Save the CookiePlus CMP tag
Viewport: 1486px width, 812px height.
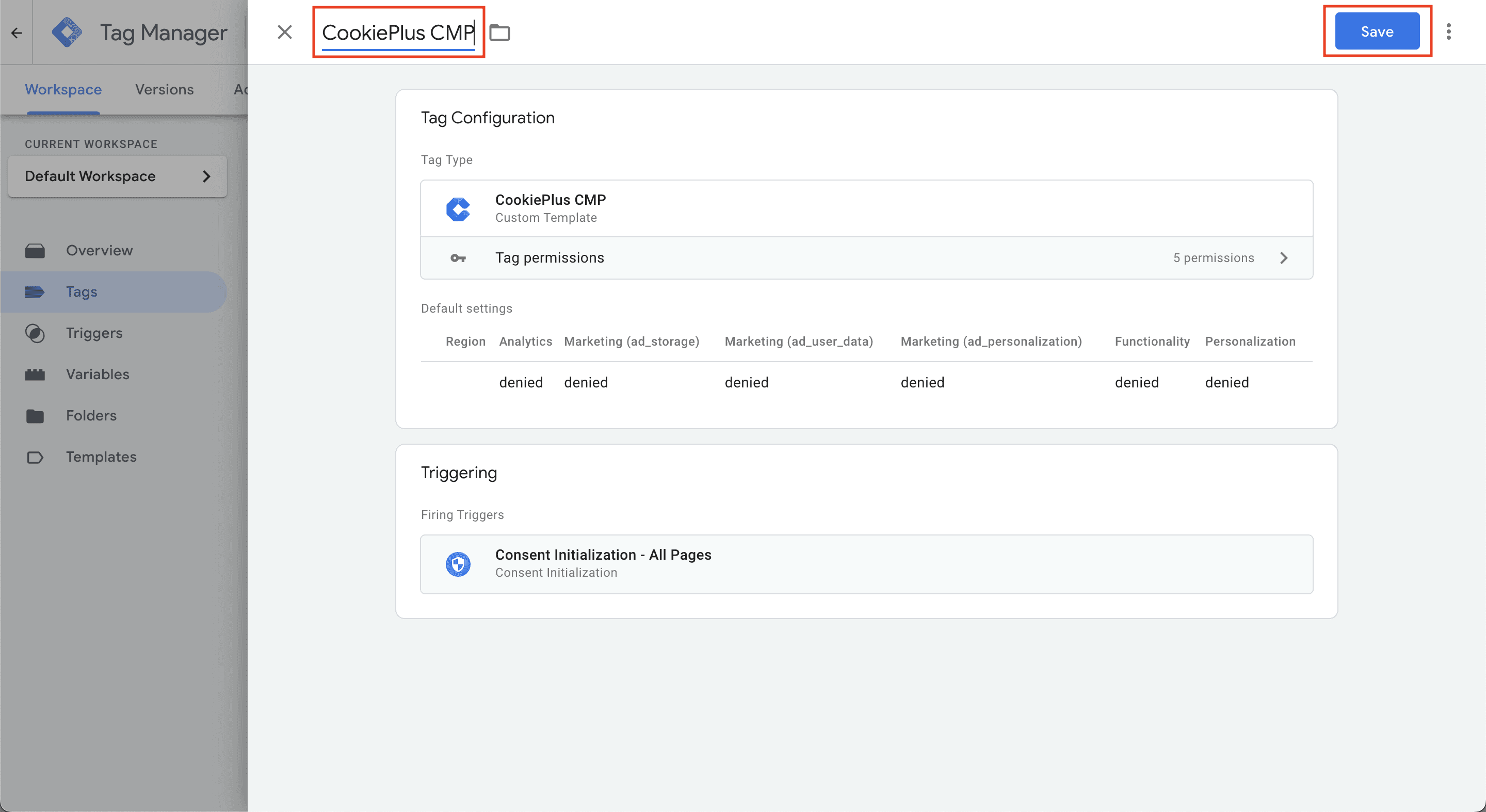coord(1377,31)
